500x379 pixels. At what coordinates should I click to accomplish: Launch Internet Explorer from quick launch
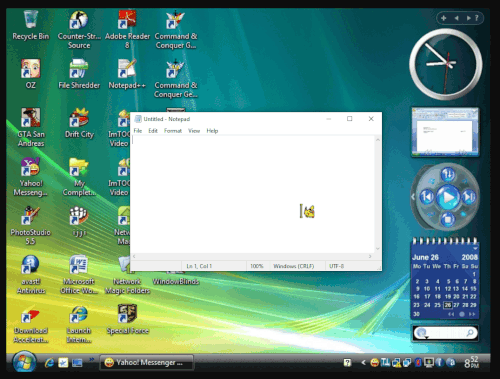click(49, 362)
